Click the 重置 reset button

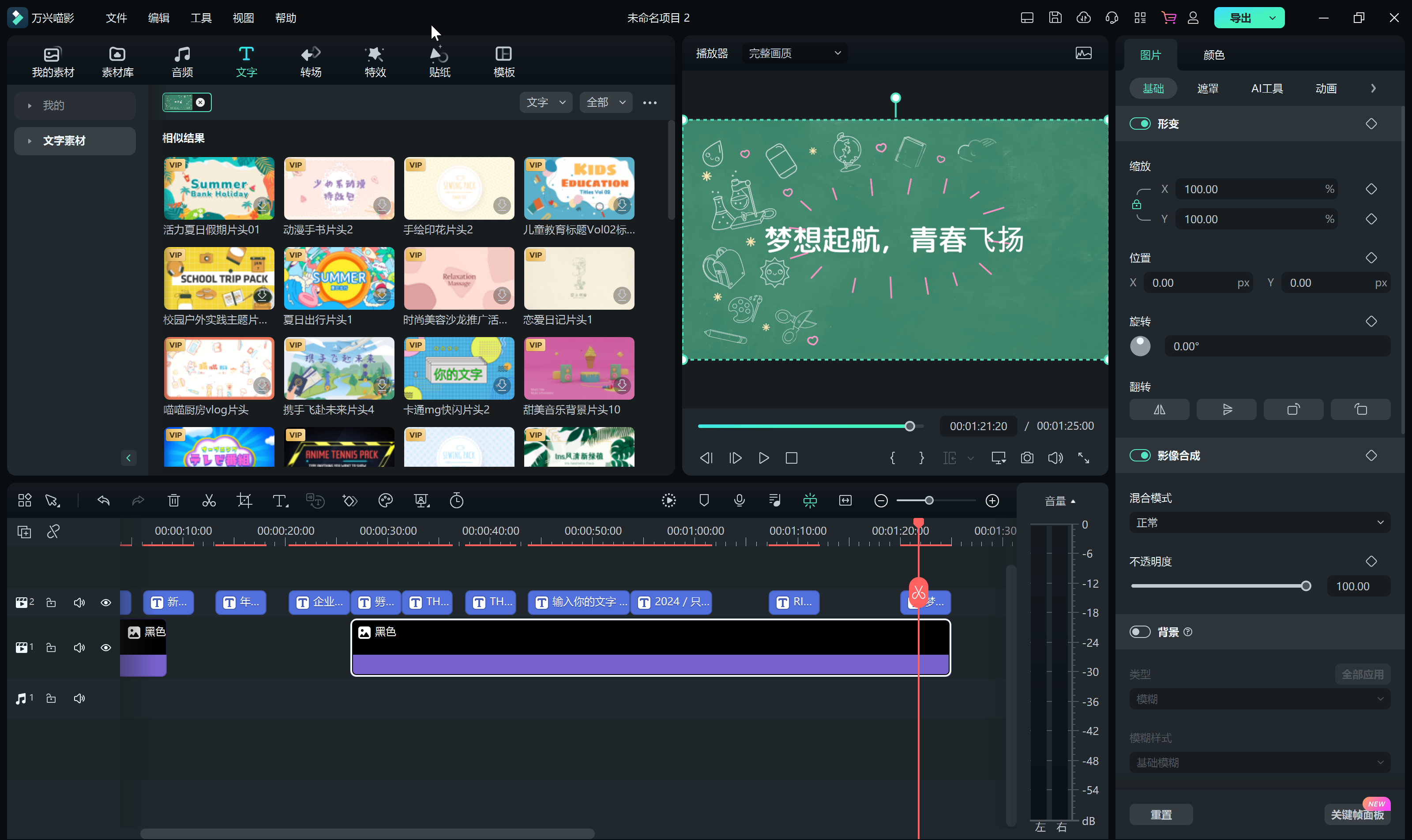1160,814
